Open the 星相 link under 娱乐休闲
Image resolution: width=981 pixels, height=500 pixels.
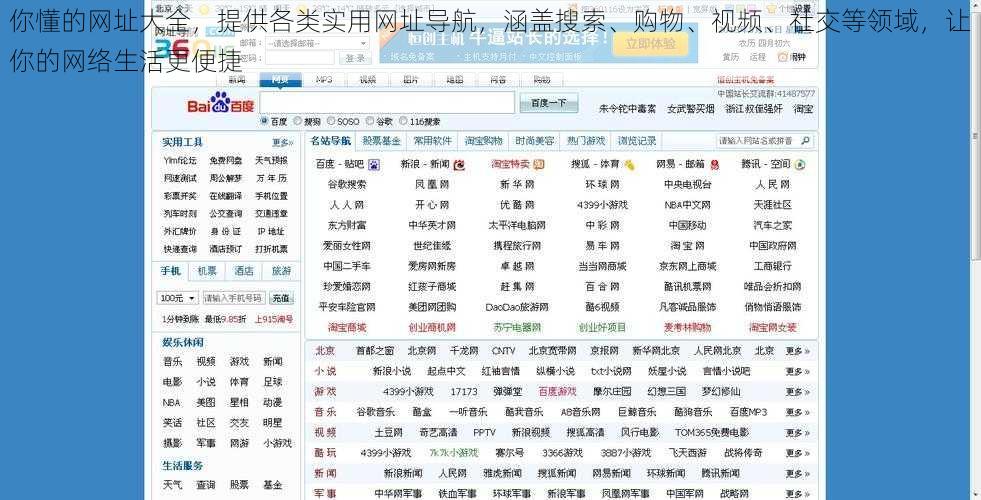click(x=239, y=402)
